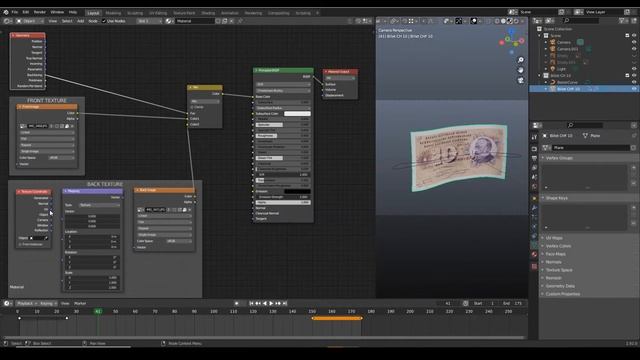The height and width of the screenshot is (360, 640).
Task: Collapse the Principled BSDF node header
Action: [256, 70]
